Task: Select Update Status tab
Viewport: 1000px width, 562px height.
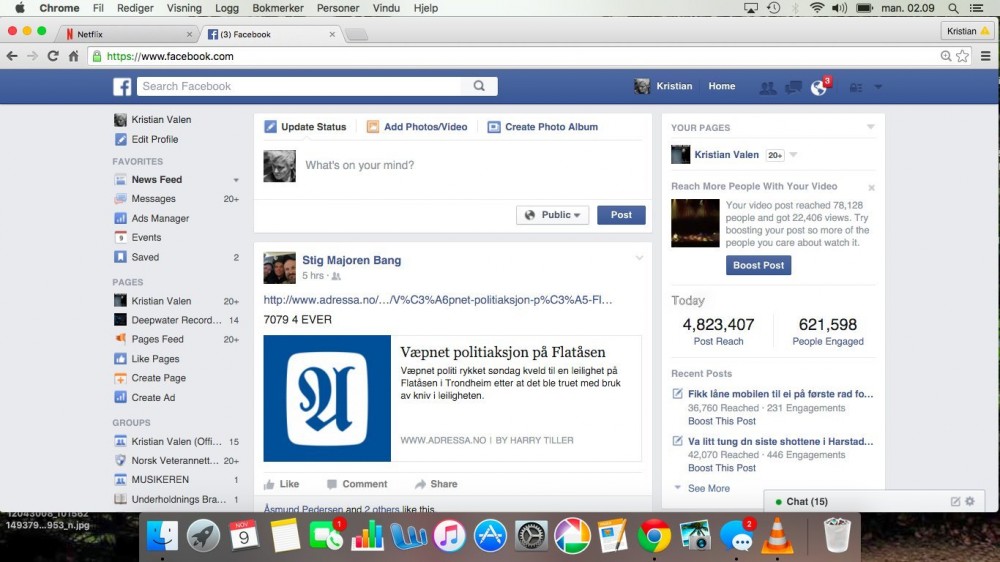Action: [x=305, y=127]
